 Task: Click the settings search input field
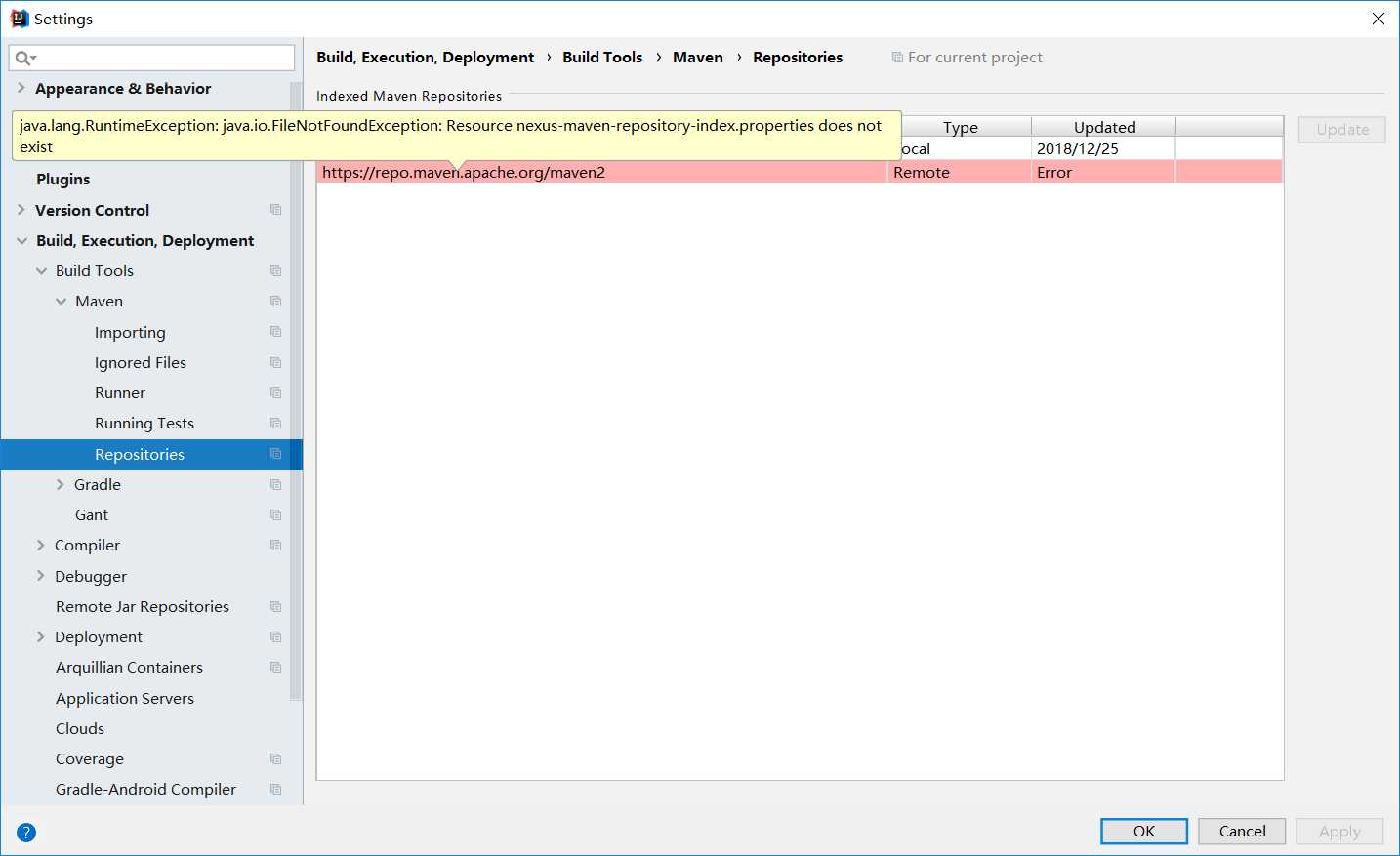[151, 58]
